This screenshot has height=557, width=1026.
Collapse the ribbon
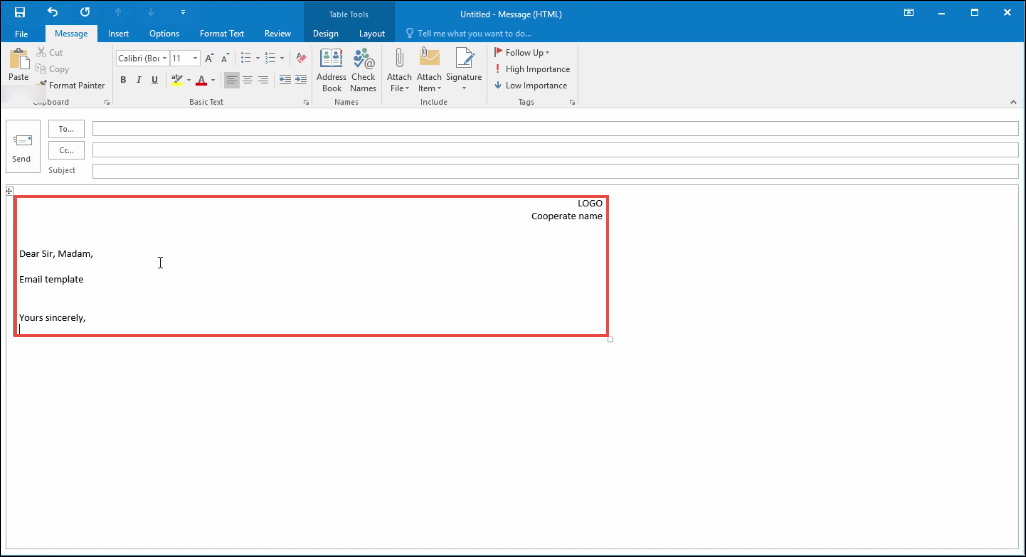tap(1013, 102)
